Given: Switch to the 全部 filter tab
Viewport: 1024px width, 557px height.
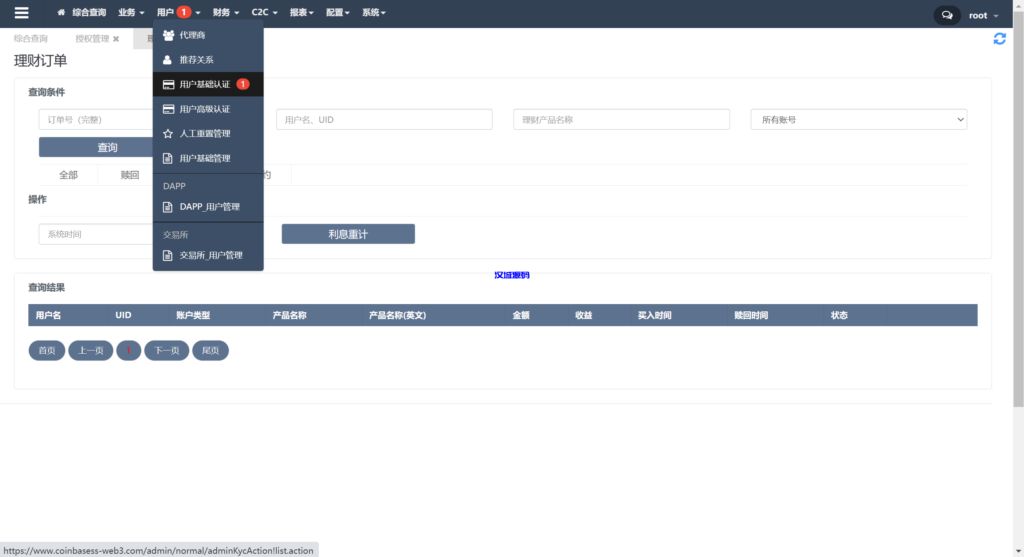Looking at the screenshot, I should 68,175.
